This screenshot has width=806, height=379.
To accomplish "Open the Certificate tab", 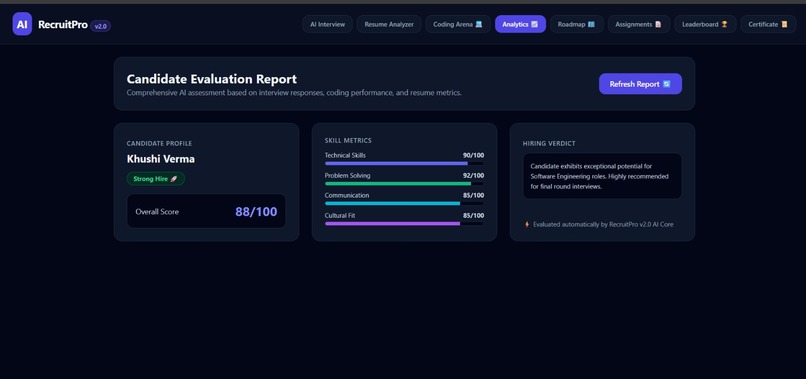I will [x=768, y=24].
